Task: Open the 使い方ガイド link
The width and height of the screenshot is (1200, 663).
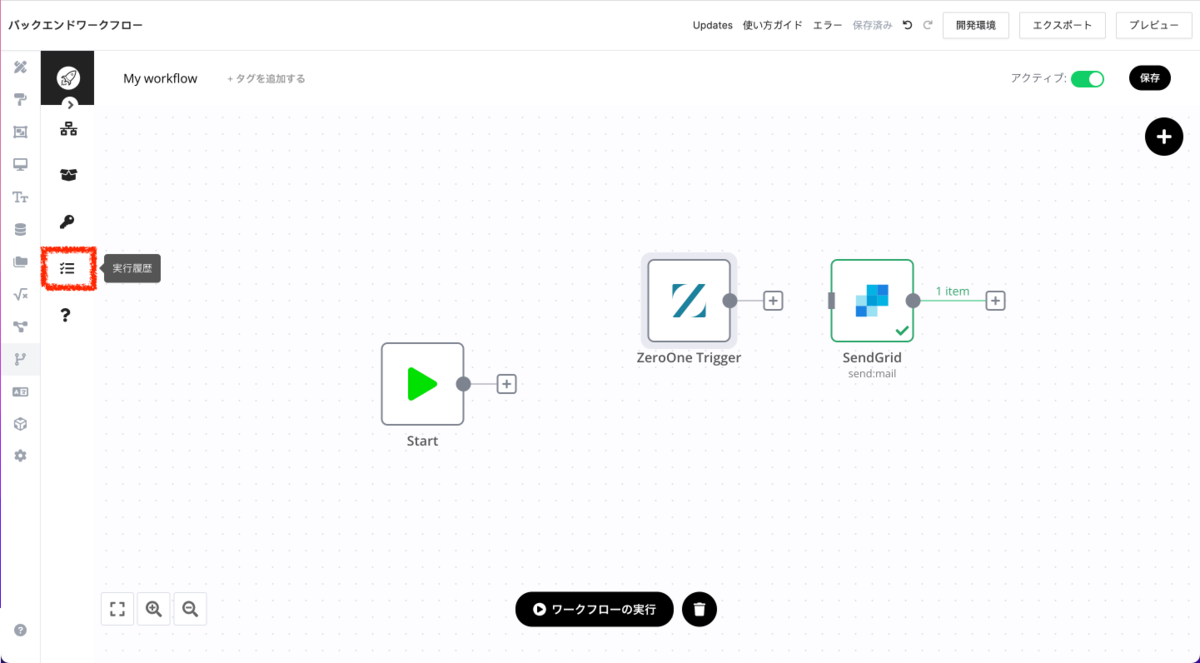Action: 773,25
